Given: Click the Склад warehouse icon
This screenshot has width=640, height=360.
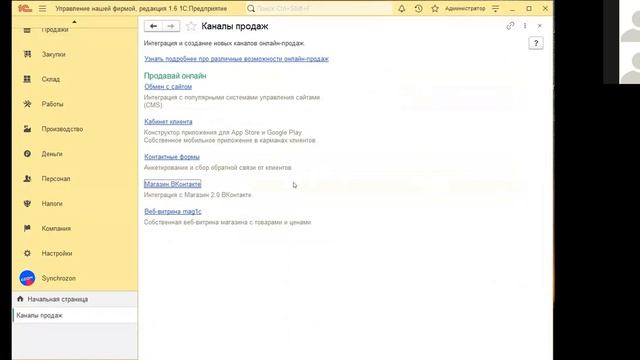Looking at the screenshot, I should point(27,79).
